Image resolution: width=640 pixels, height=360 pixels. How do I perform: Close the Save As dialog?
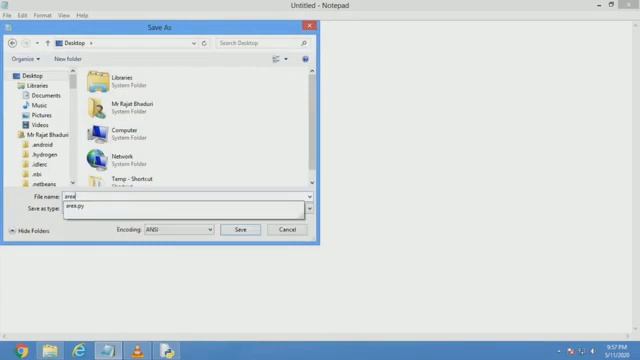(x=309, y=26)
